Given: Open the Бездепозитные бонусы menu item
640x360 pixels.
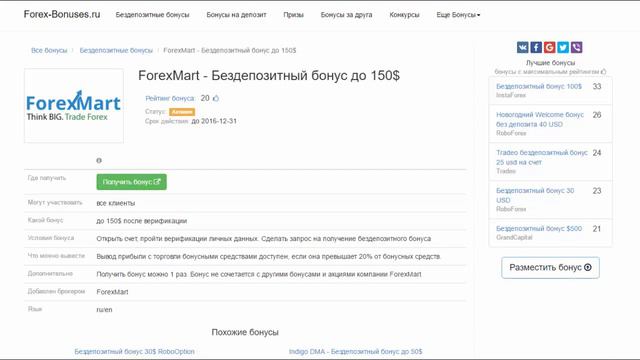Looking at the screenshot, I should (x=152, y=15).
